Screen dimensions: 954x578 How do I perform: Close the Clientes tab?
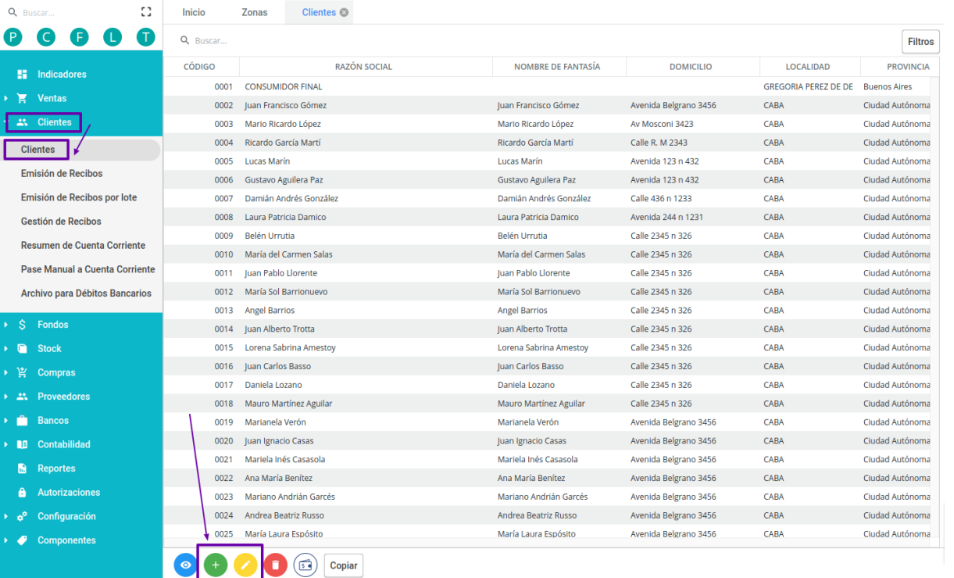[344, 12]
